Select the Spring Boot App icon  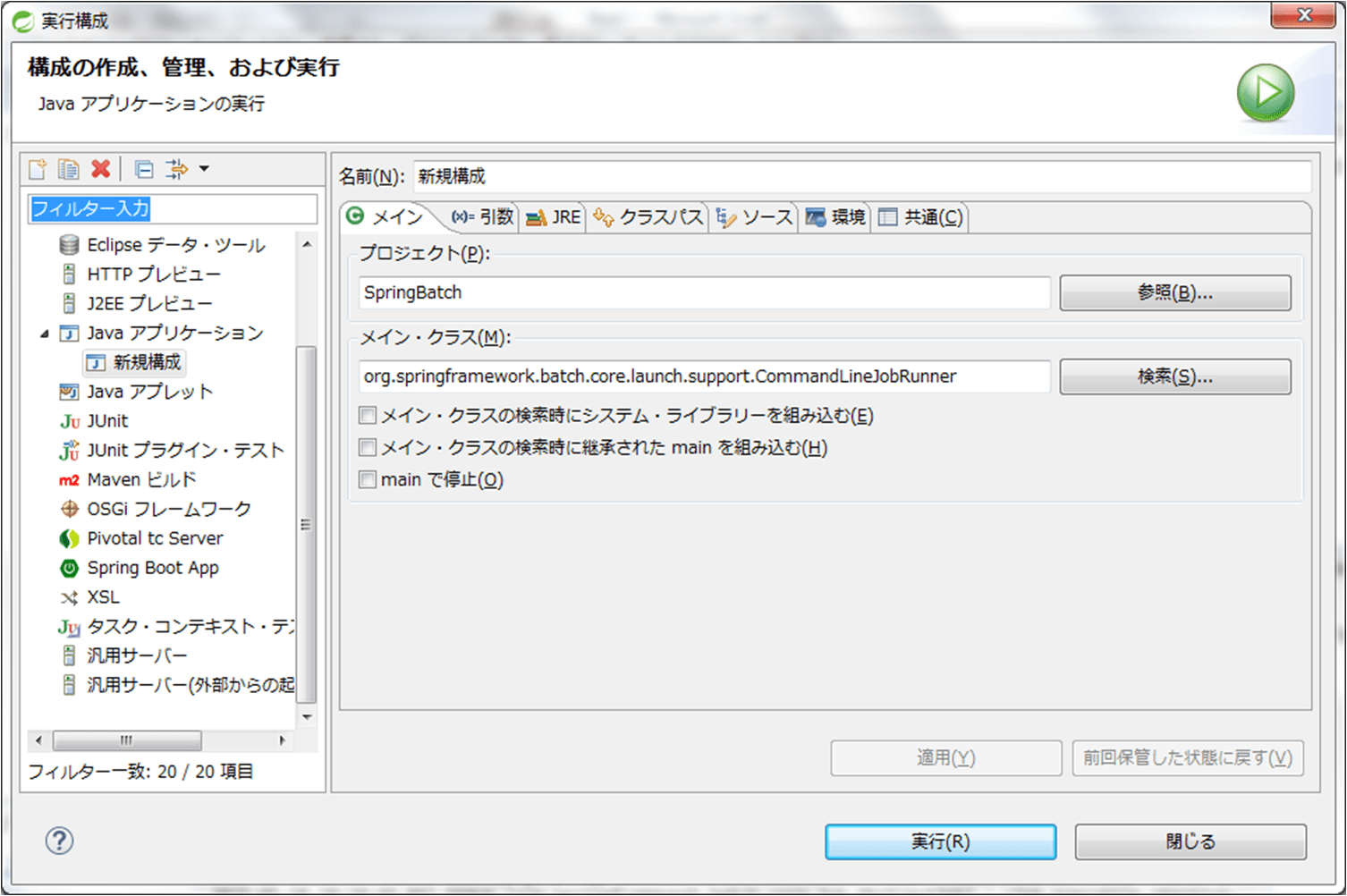tap(69, 568)
